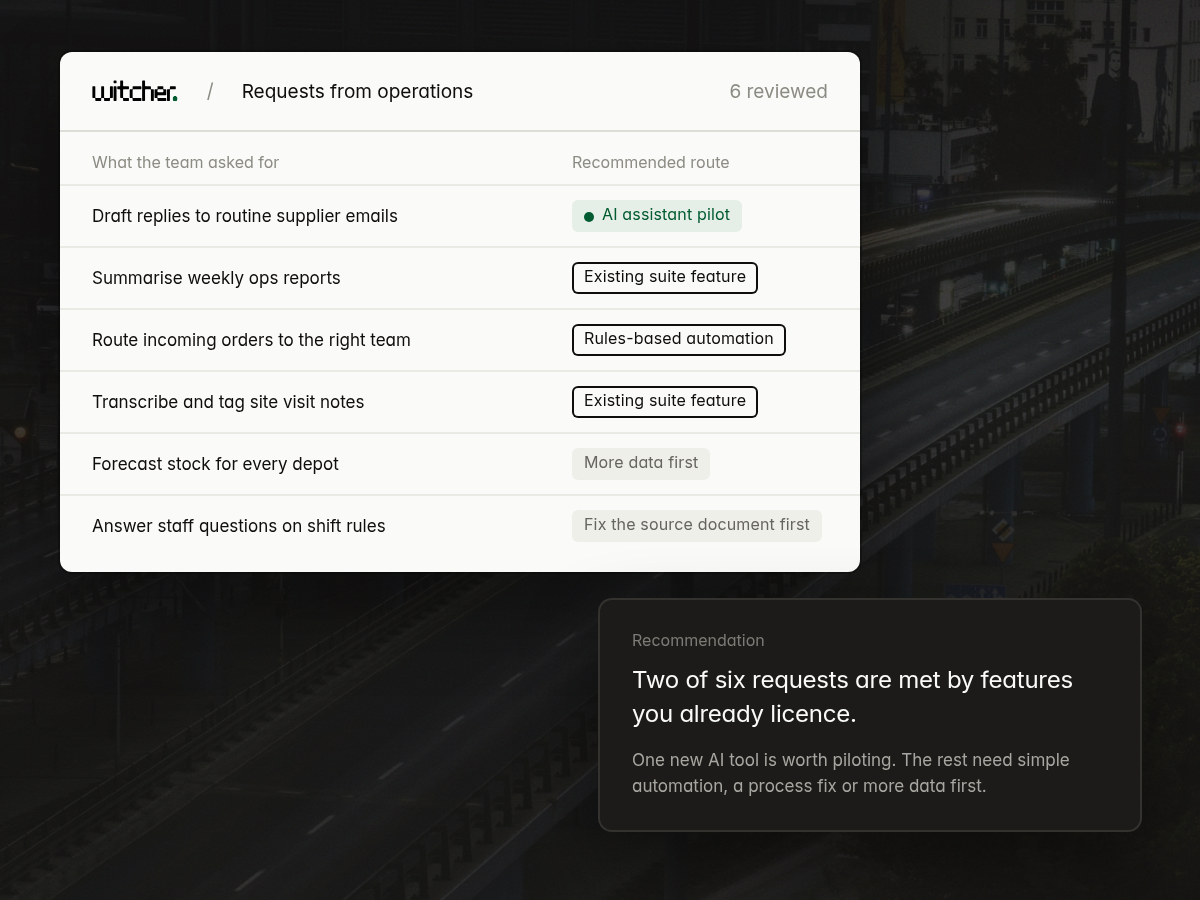This screenshot has width=1200, height=900.
Task: Select 'Transcribe and tag site visit notes' text
Action: tap(228, 402)
